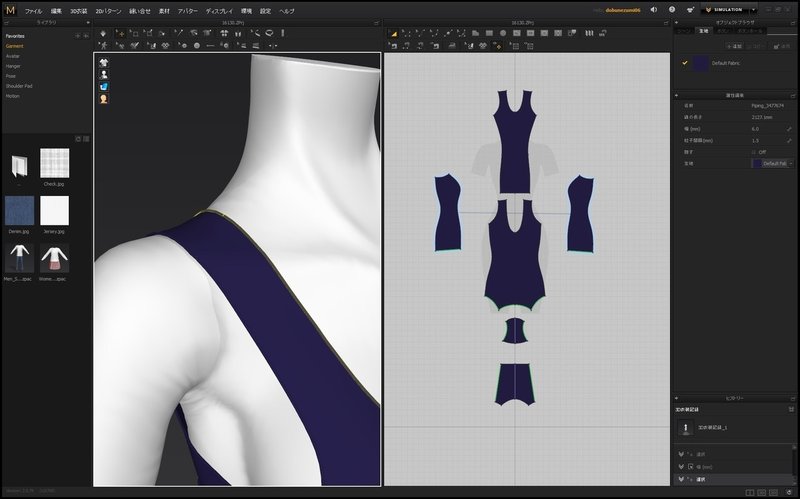Click the dobunezumi06 username link
Screen dimensions: 800x499
pos(623,10)
